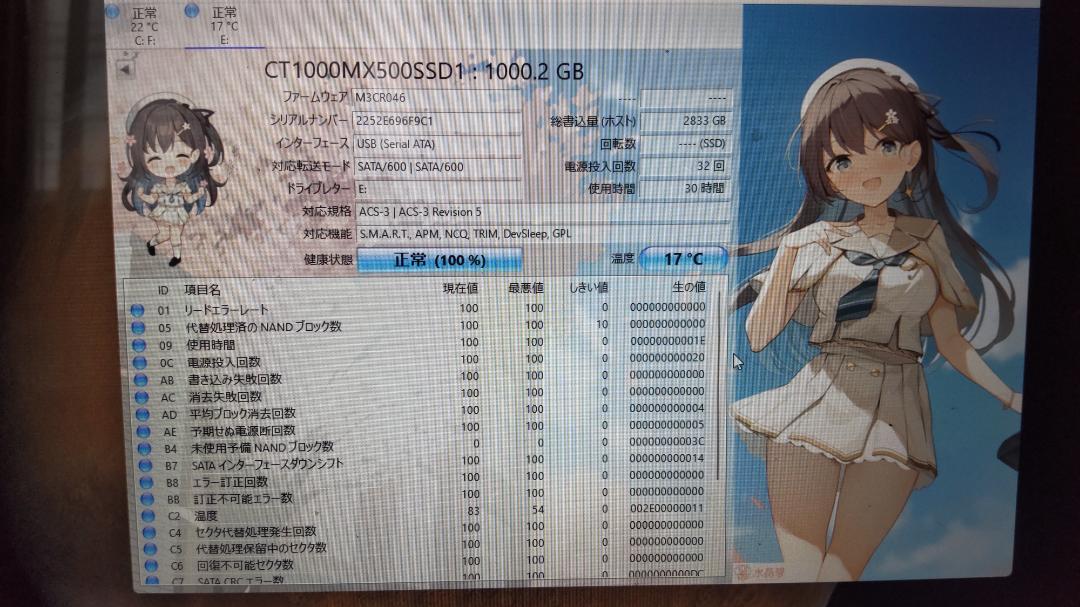Click status icon of row AD 平均ブロック消去回数
The height and width of the screenshot is (607, 1080).
coord(143,414)
